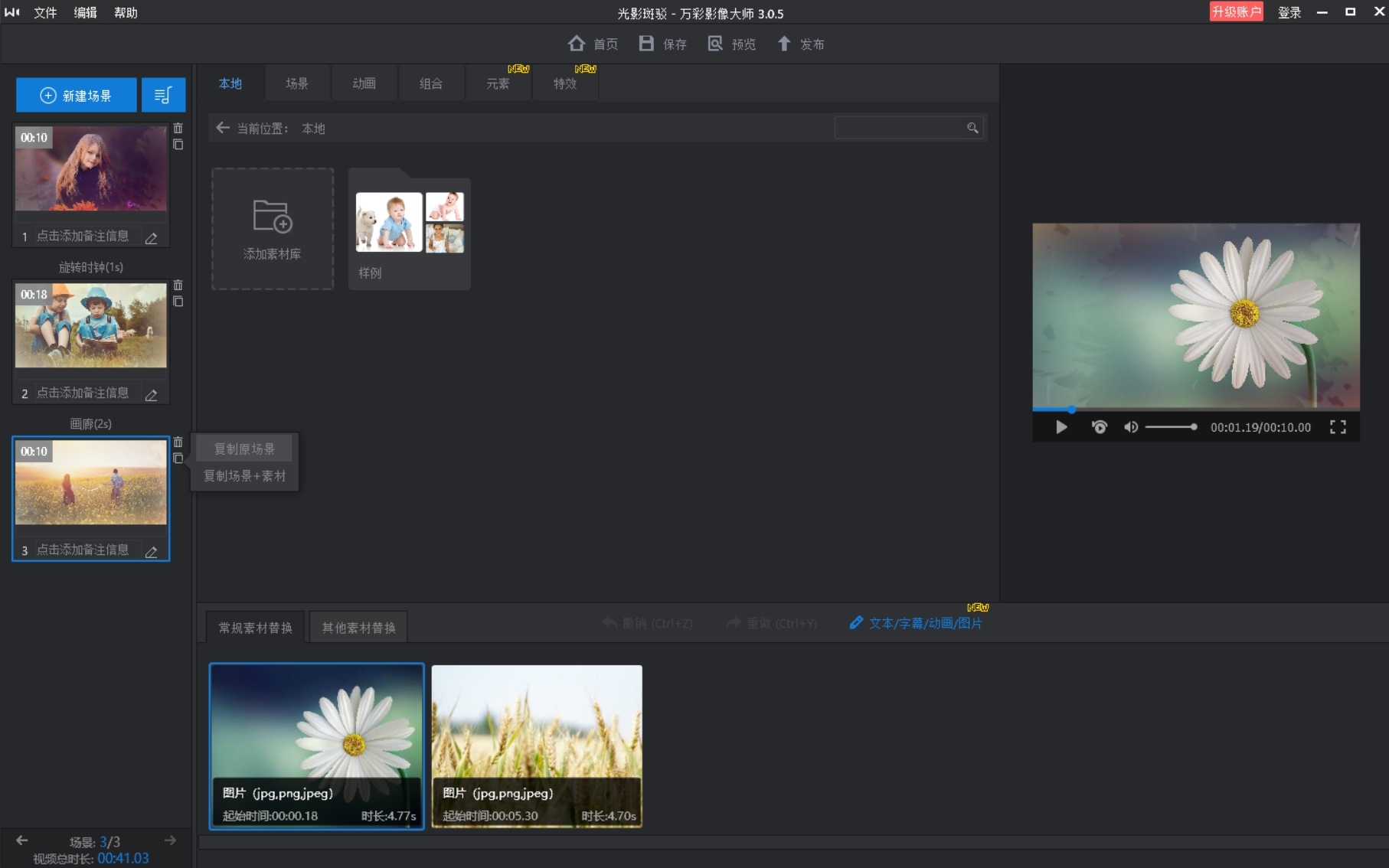1389x868 pixels.
Task: Click the material strip horizontal scrollbar
Action: pos(793,842)
